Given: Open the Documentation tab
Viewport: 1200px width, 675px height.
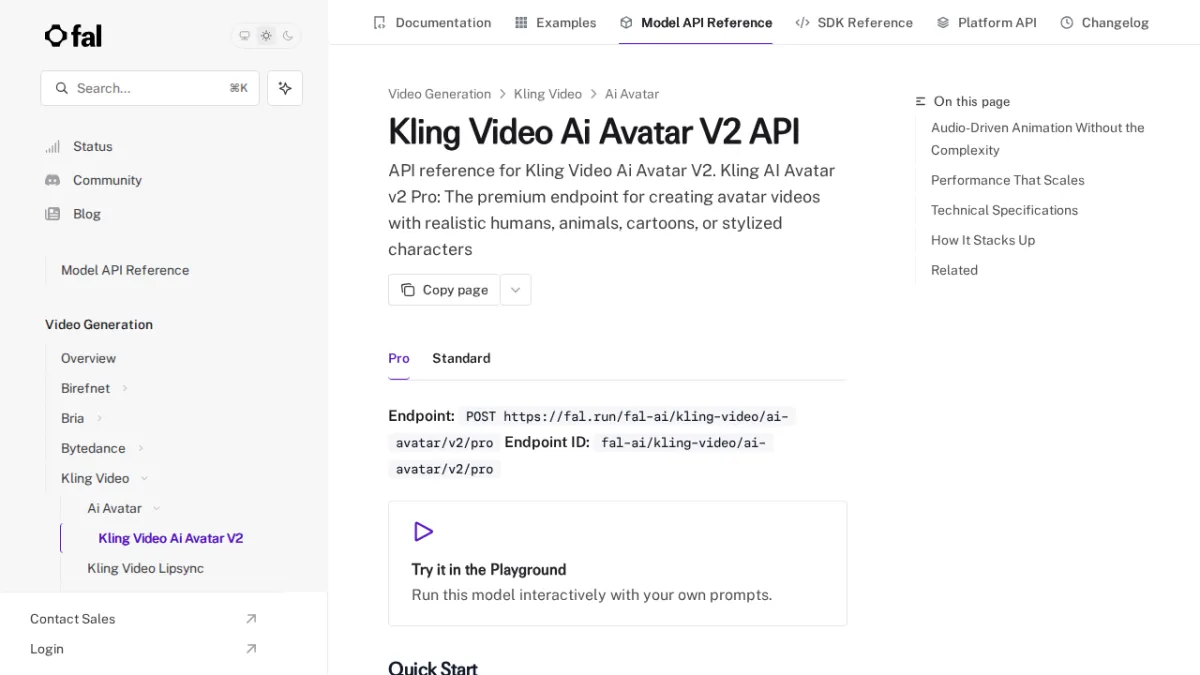Looking at the screenshot, I should pos(432,22).
